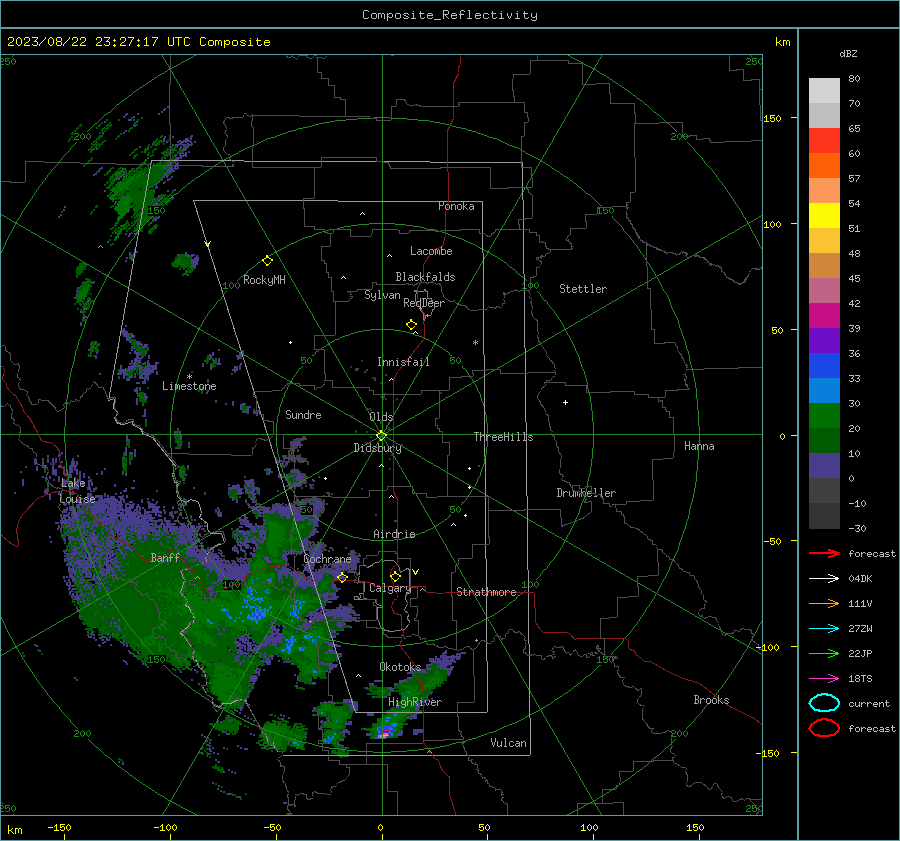Click the 'km' label at bottom left
Image resolution: width=900 pixels, height=841 pixels.
(x=14, y=830)
